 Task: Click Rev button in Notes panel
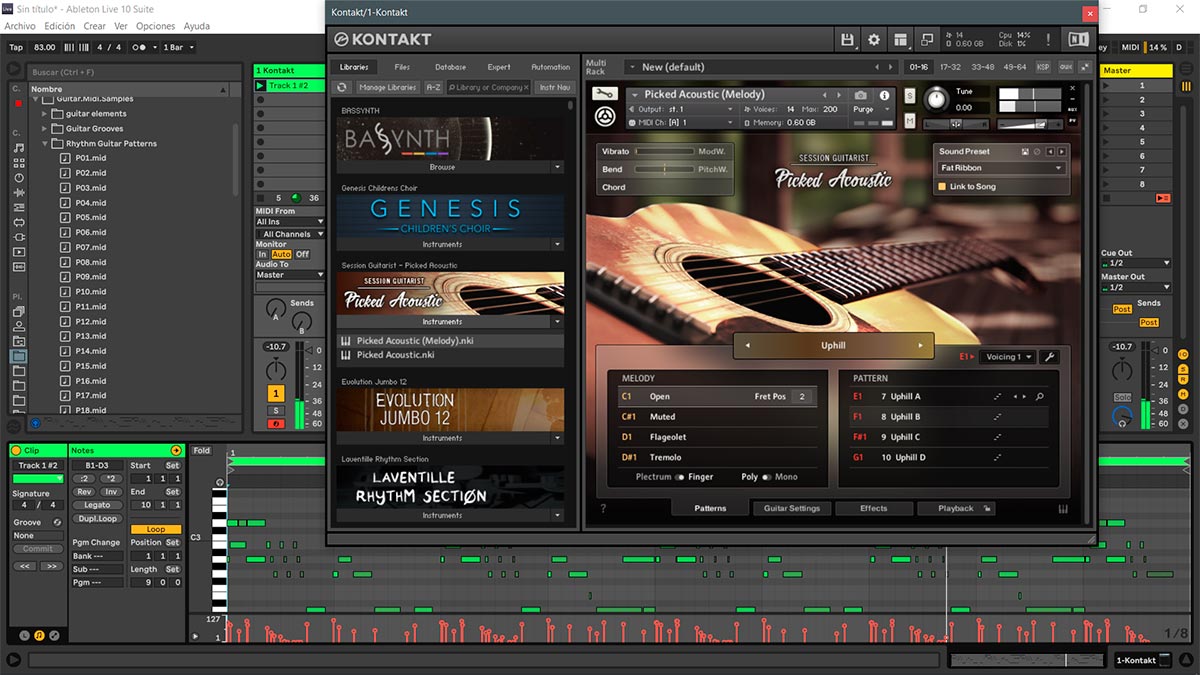tap(84, 492)
